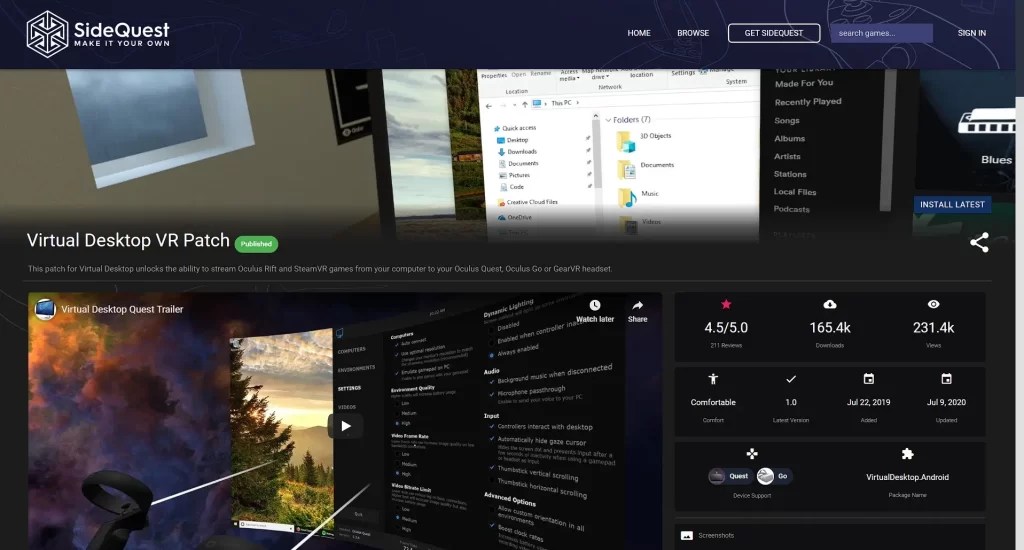This screenshot has height=550, width=1024.
Task: Click the GET SIDEQUEST button
Action: tap(774, 33)
